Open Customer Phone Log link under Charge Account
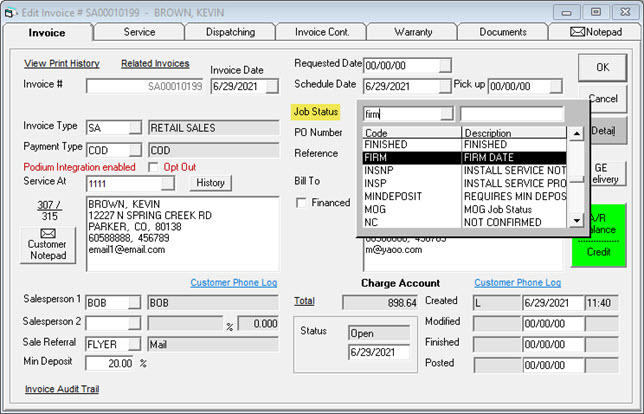Viewport: 644px width, 414px height. point(518,283)
